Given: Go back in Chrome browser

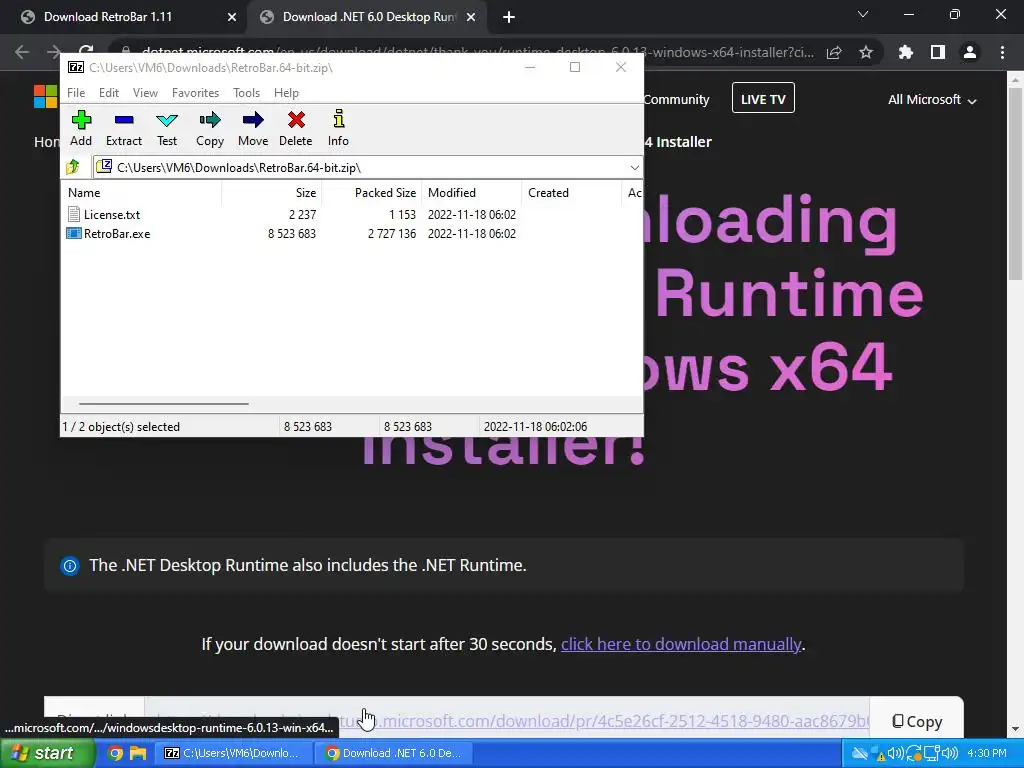Looking at the screenshot, I should point(22,52).
